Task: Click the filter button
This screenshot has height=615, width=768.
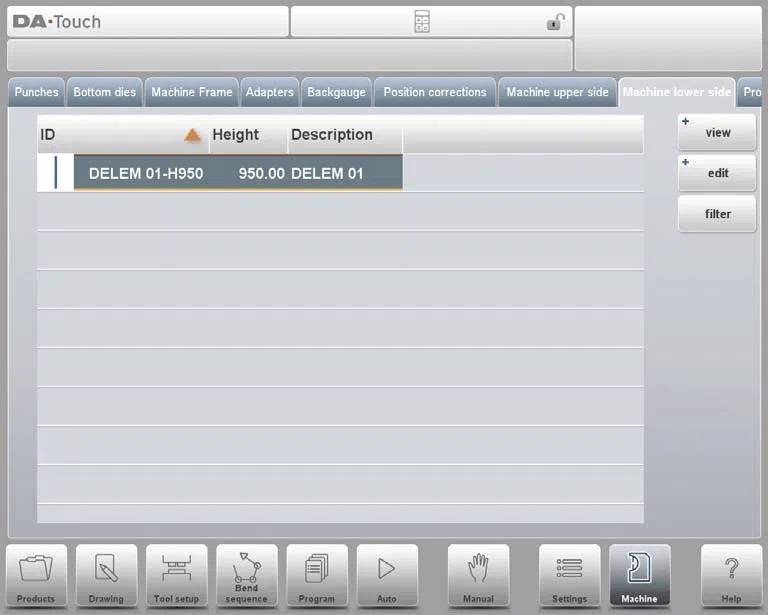Action: 717,213
